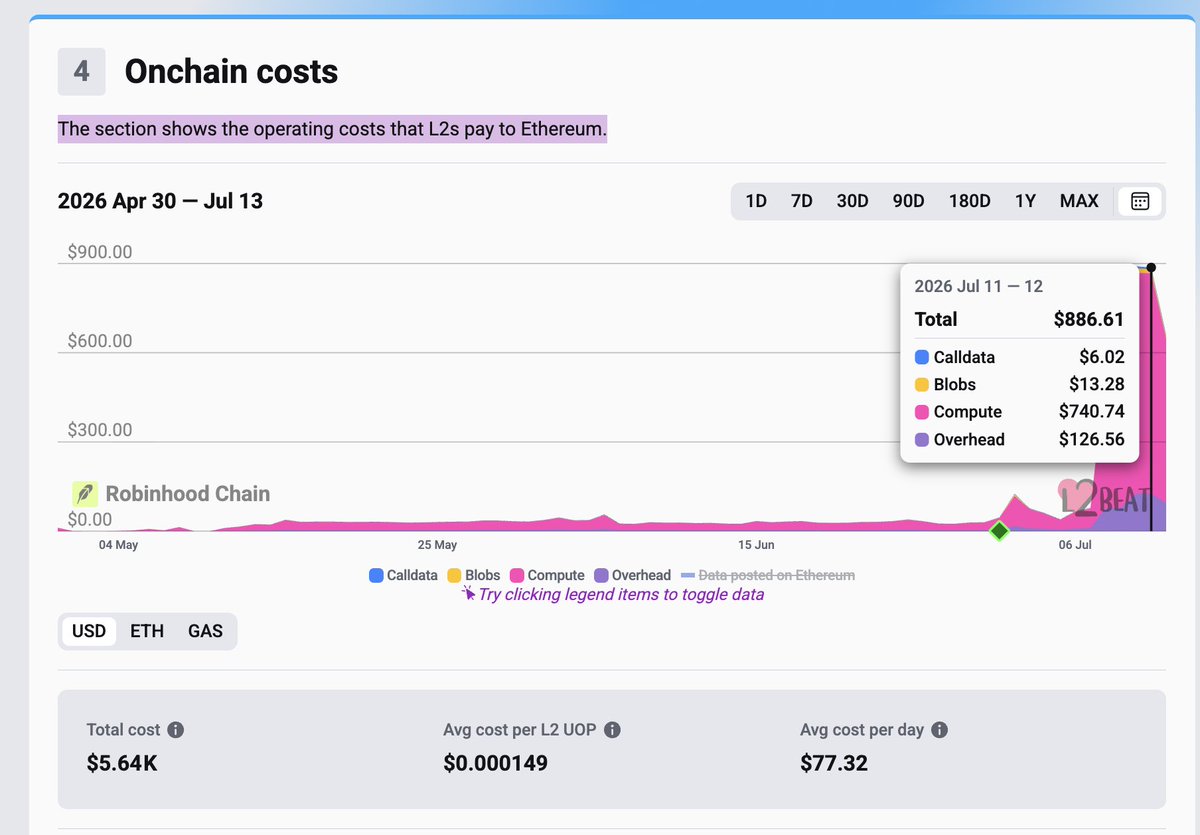
Task: Click the 25 May x-axis label
Action: 437,545
